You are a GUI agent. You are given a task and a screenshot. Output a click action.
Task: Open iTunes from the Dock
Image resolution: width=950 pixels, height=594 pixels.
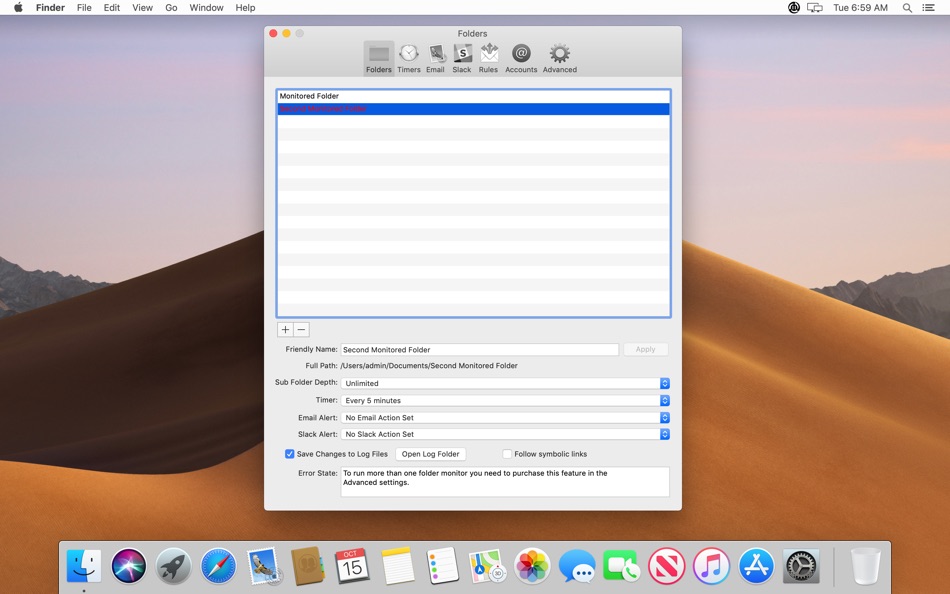(x=711, y=566)
